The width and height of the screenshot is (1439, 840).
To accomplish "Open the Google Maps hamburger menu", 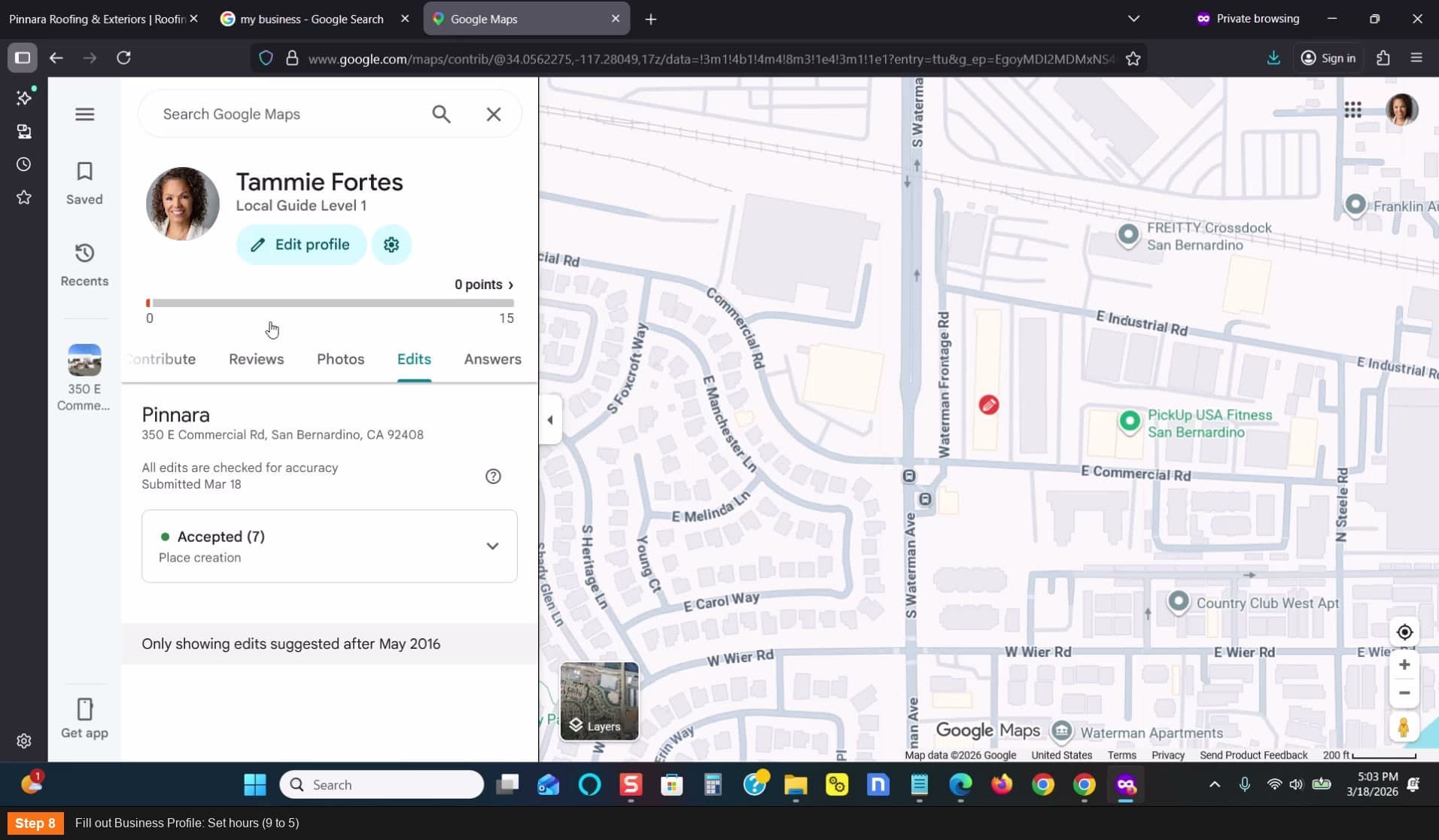I will (x=84, y=114).
